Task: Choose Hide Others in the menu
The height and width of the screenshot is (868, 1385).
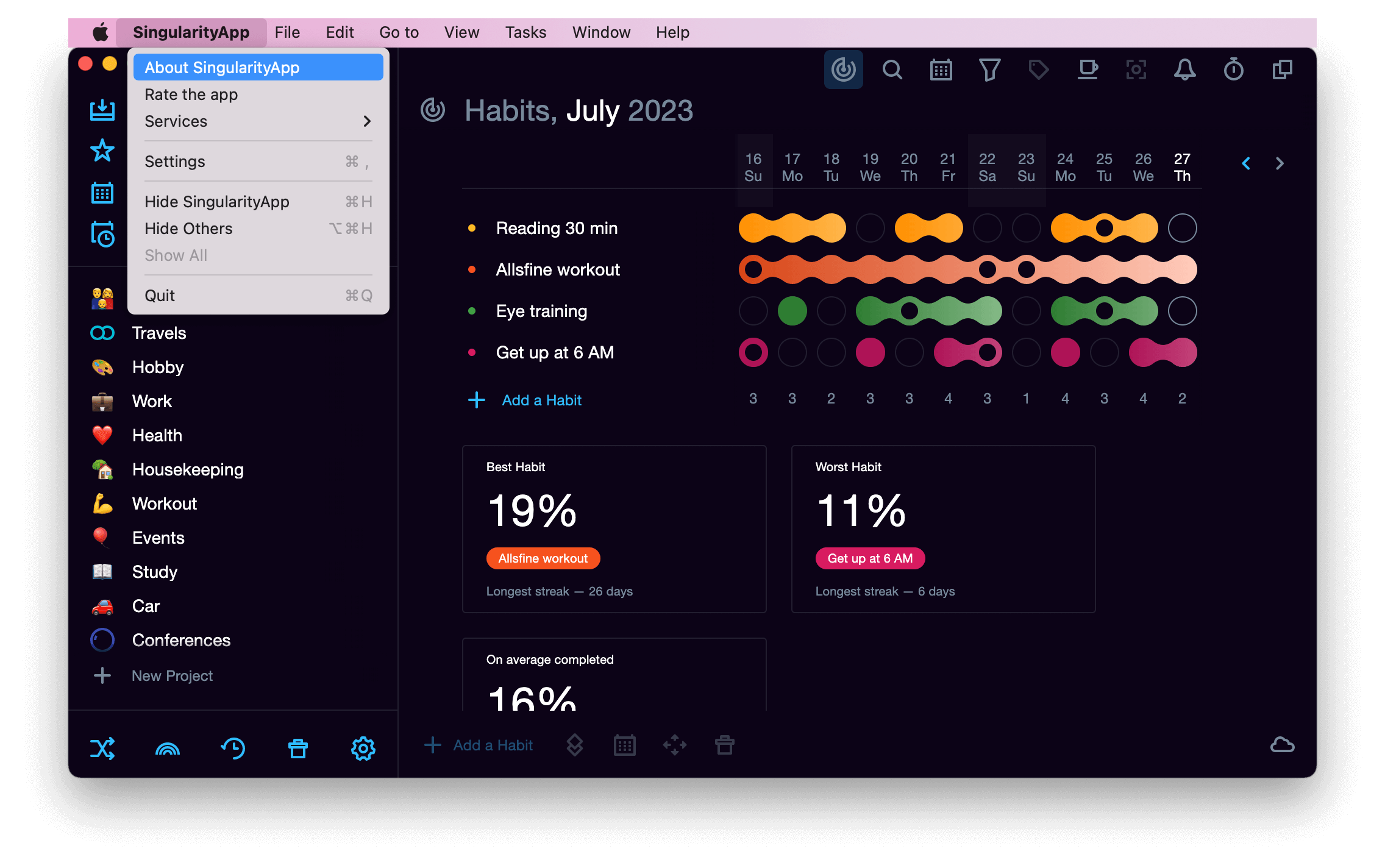Action: (258, 229)
